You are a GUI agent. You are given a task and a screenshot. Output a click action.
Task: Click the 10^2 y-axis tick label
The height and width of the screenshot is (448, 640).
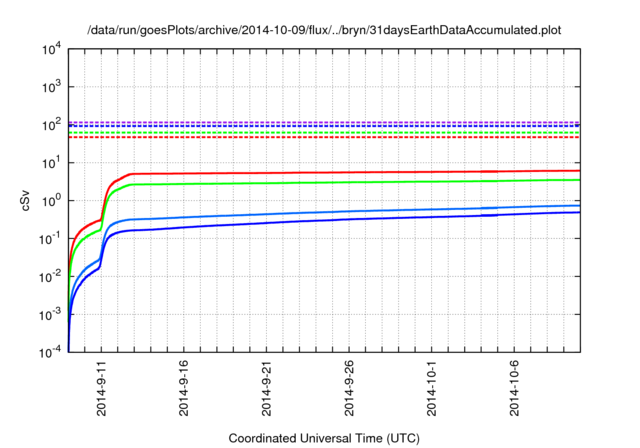tap(52, 125)
